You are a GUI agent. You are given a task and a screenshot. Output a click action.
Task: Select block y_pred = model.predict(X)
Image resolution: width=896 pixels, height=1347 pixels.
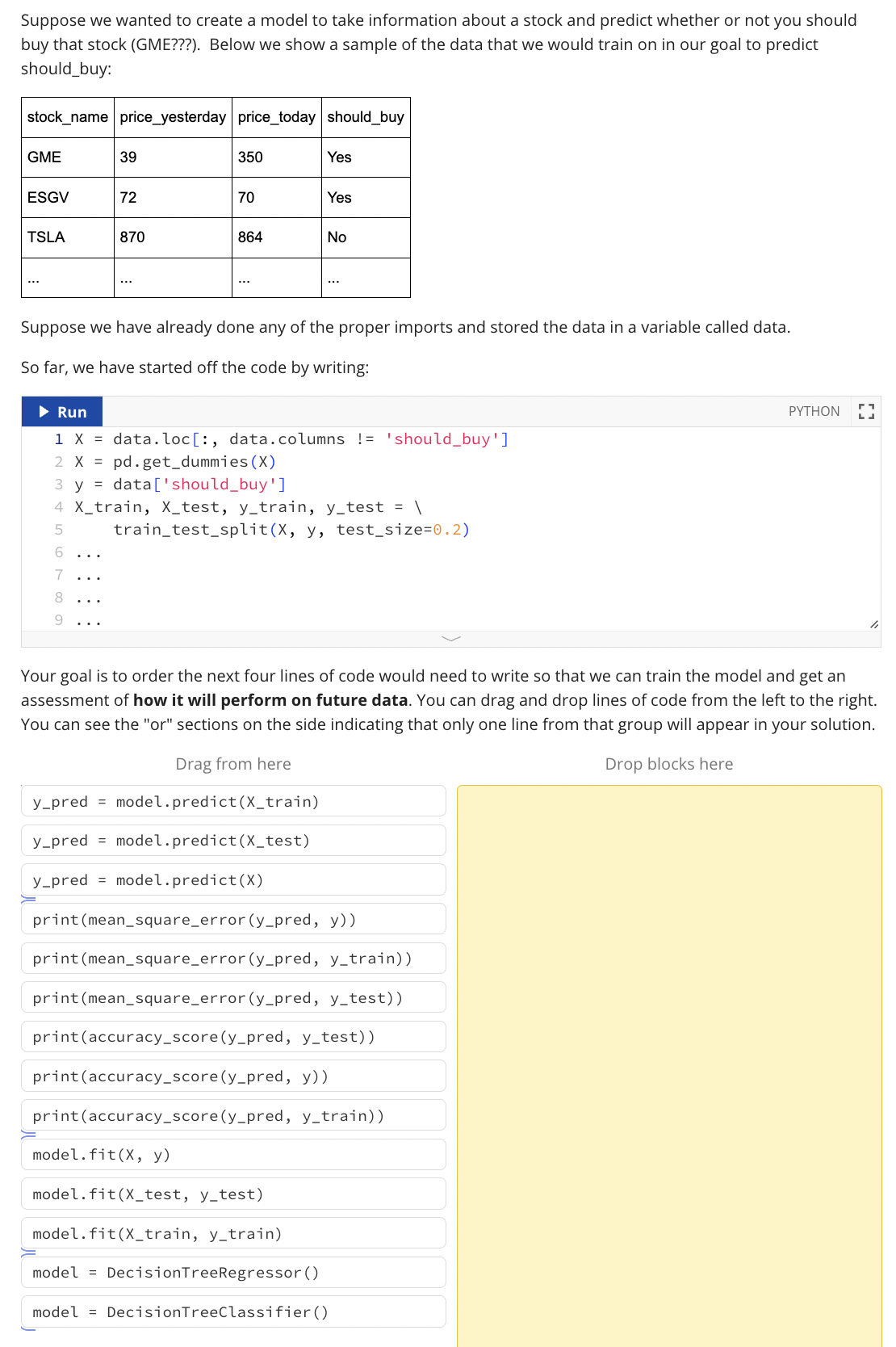pos(233,879)
